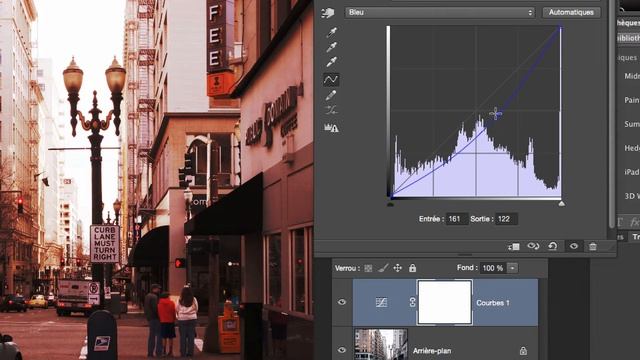The image size is (640, 360).
Task: Click the white point input slider below curve
Action: [562, 203]
